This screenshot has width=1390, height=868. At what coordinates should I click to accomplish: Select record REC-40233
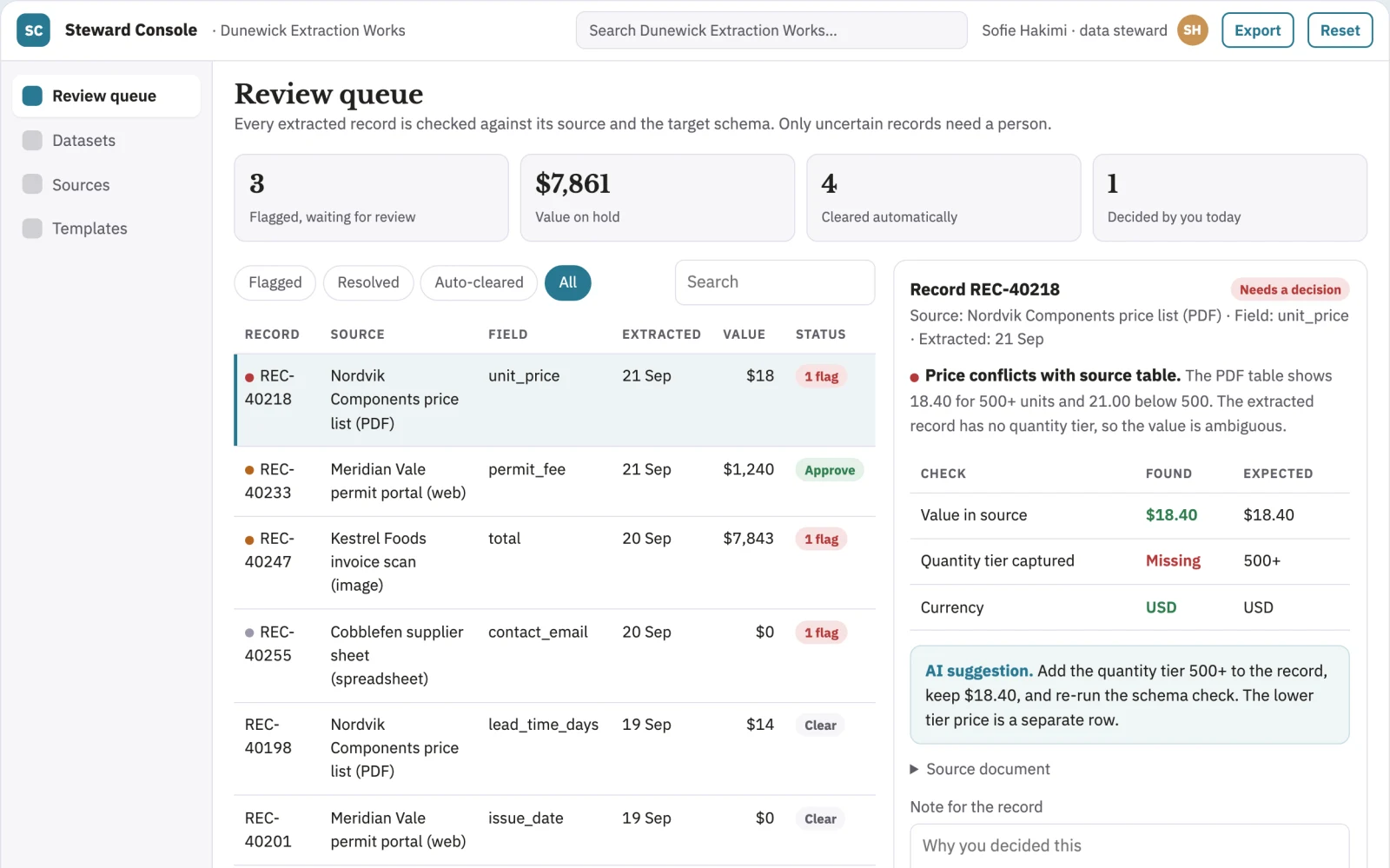pos(554,481)
